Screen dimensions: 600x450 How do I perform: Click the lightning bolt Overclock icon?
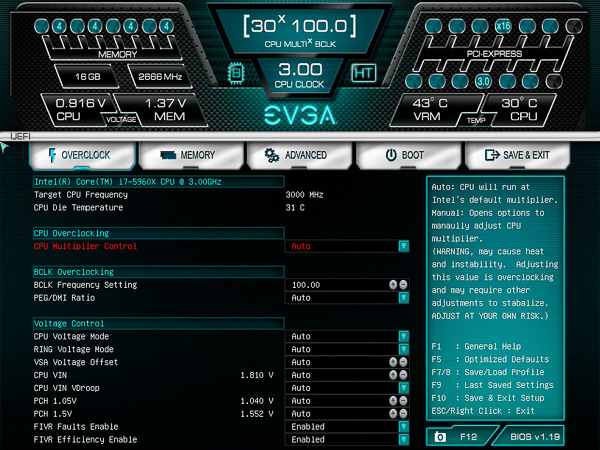point(52,155)
